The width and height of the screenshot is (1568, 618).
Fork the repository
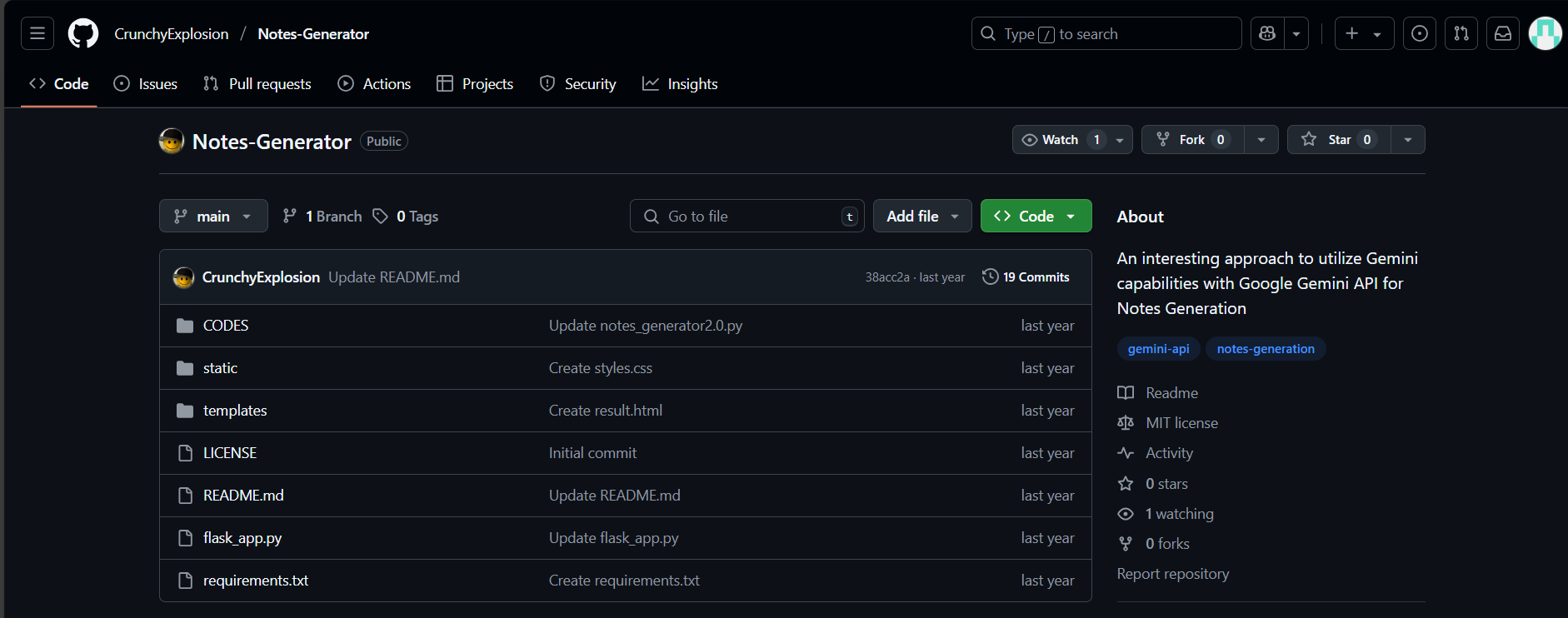(1193, 140)
